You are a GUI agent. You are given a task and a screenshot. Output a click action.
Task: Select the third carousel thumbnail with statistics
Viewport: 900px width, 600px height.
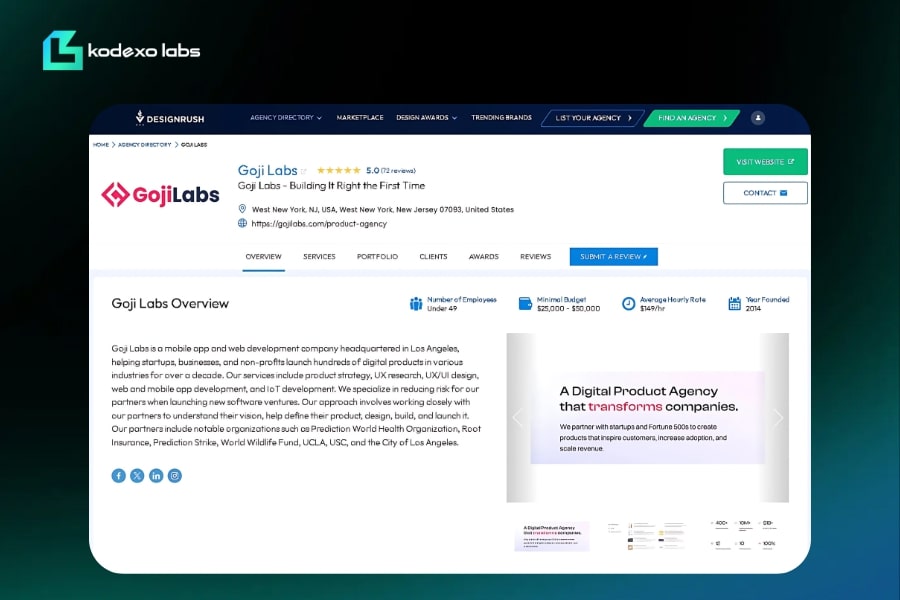tap(744, 536)
